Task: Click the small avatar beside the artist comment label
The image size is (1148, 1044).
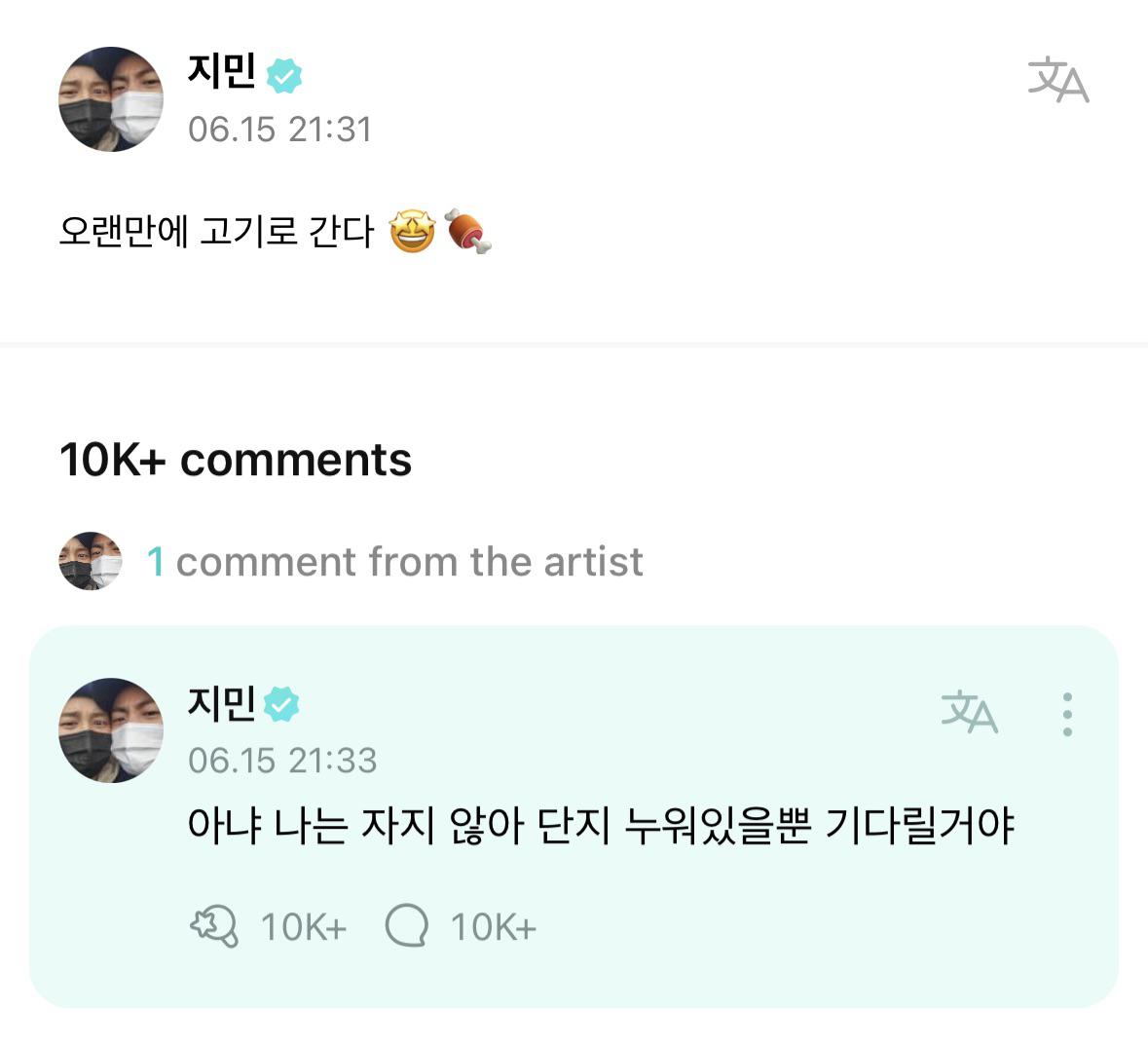Action: [x=89, y=562]
